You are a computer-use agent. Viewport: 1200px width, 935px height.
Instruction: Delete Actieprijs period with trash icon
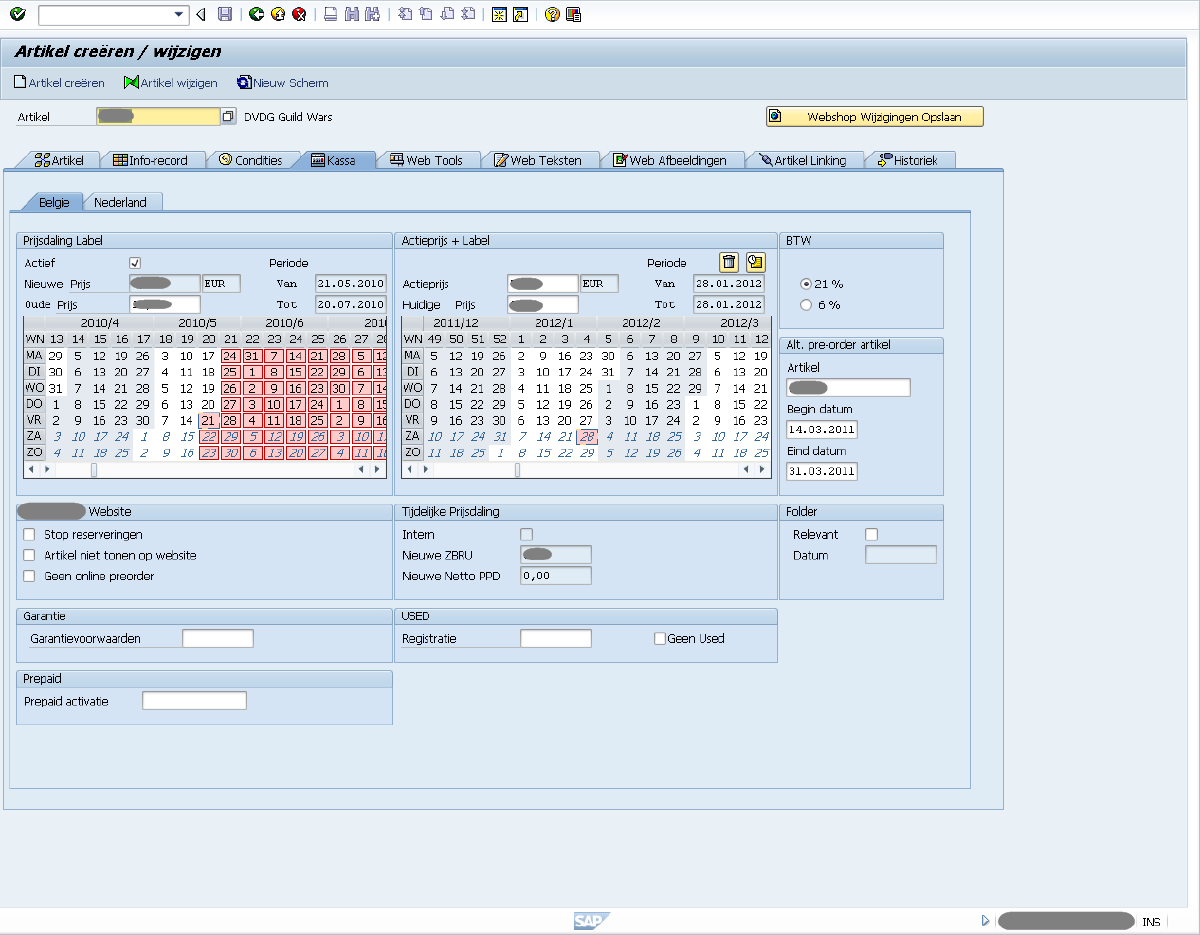tap(729, 262)
